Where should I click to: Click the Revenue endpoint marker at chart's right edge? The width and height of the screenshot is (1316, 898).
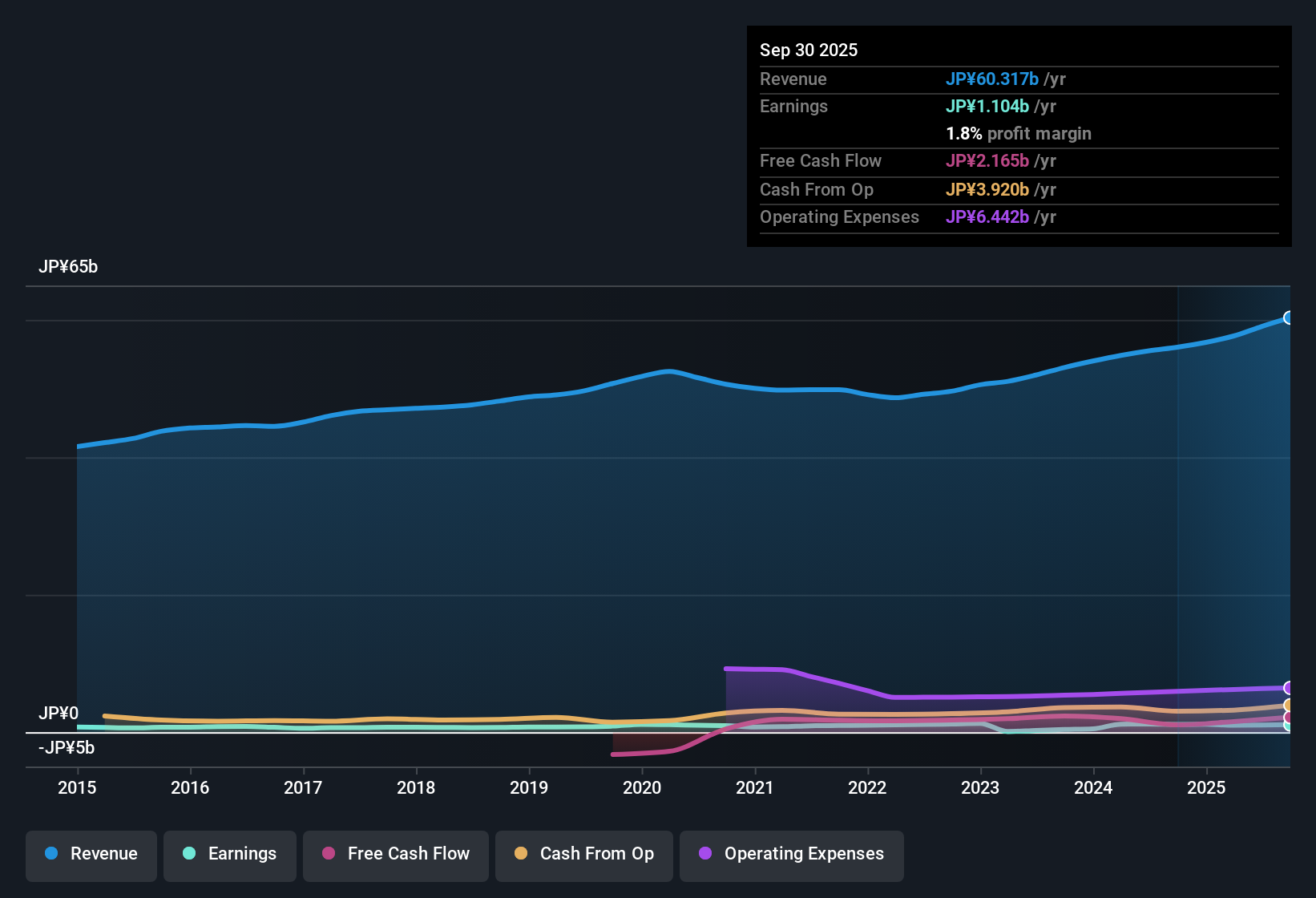click(1288, 318)
